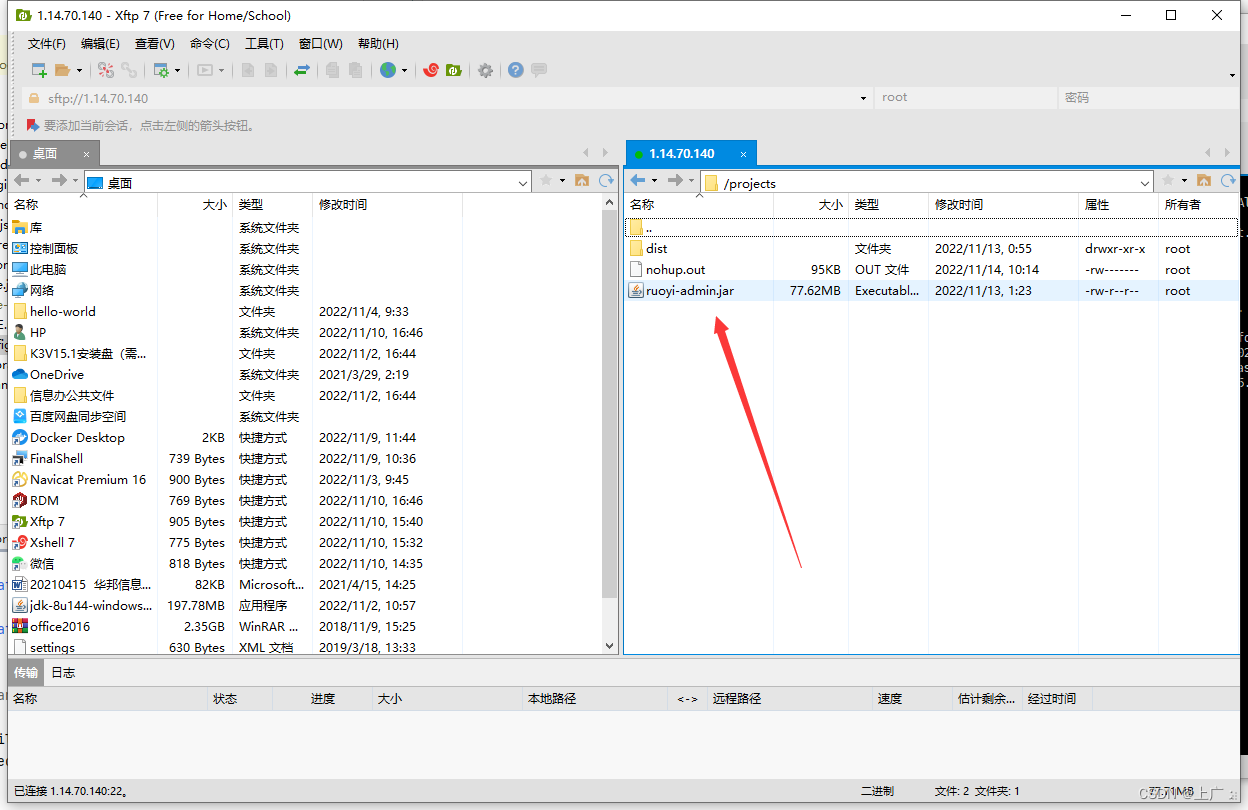
Task: Click the feedback speech bubble icon
Action: 539,70
